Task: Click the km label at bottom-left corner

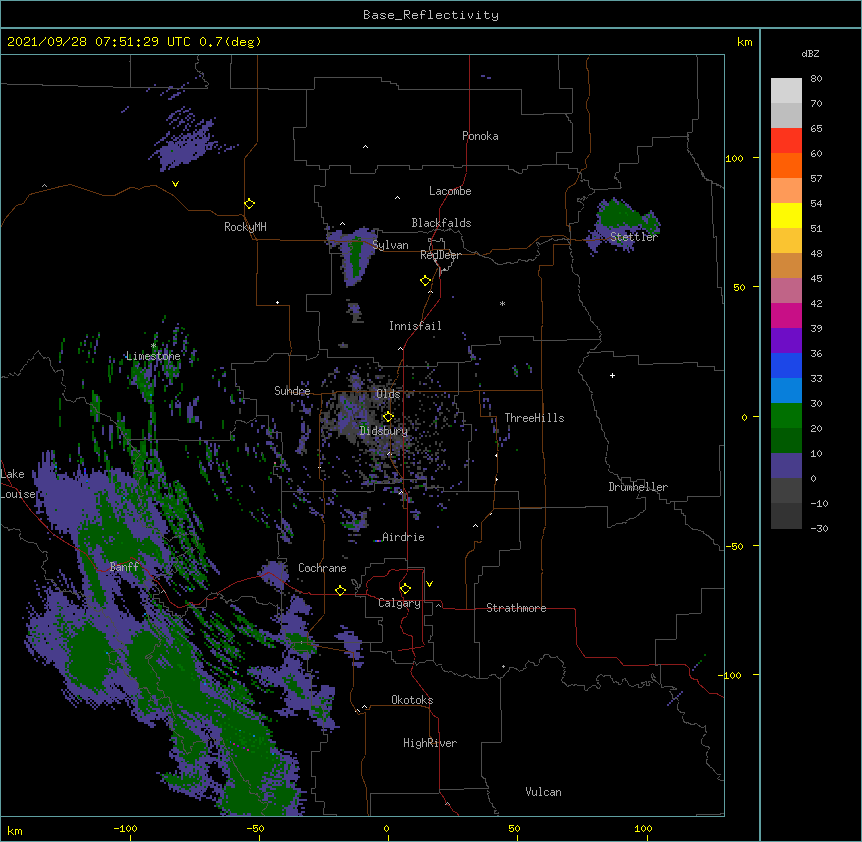Action: click(15, 831)
